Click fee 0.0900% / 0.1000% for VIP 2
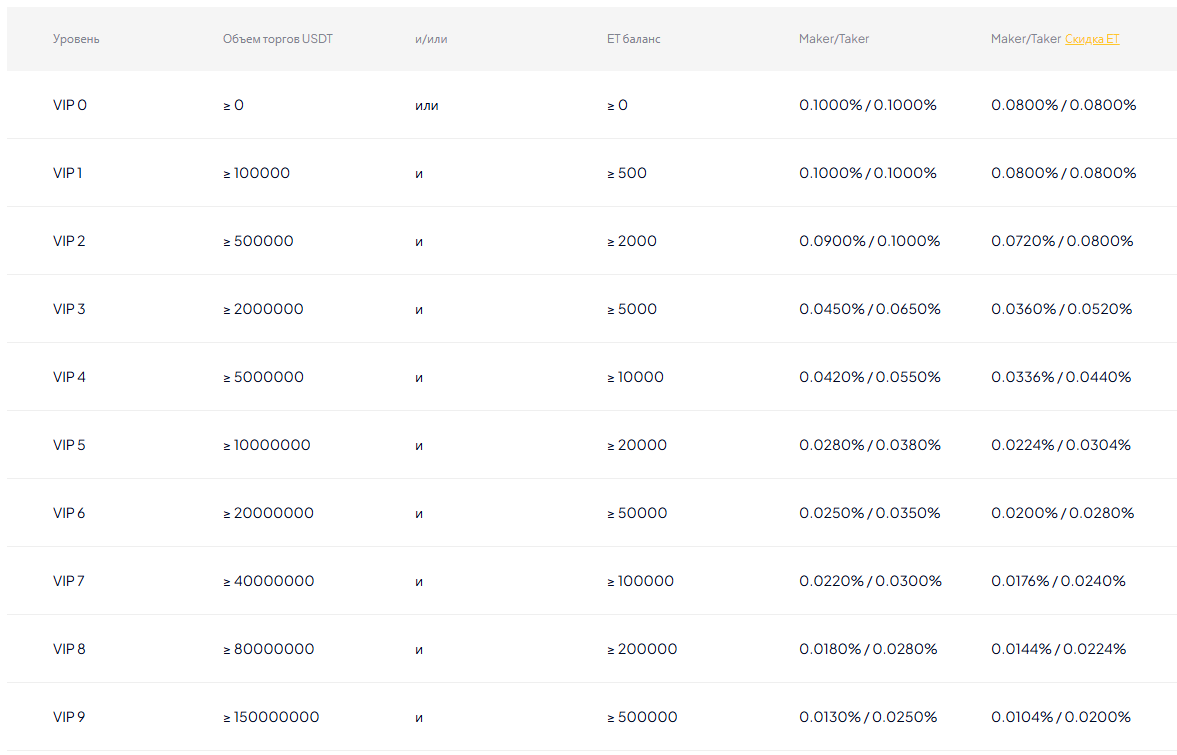The height and width of the screenshot is (755, 1177). [869, 241]
